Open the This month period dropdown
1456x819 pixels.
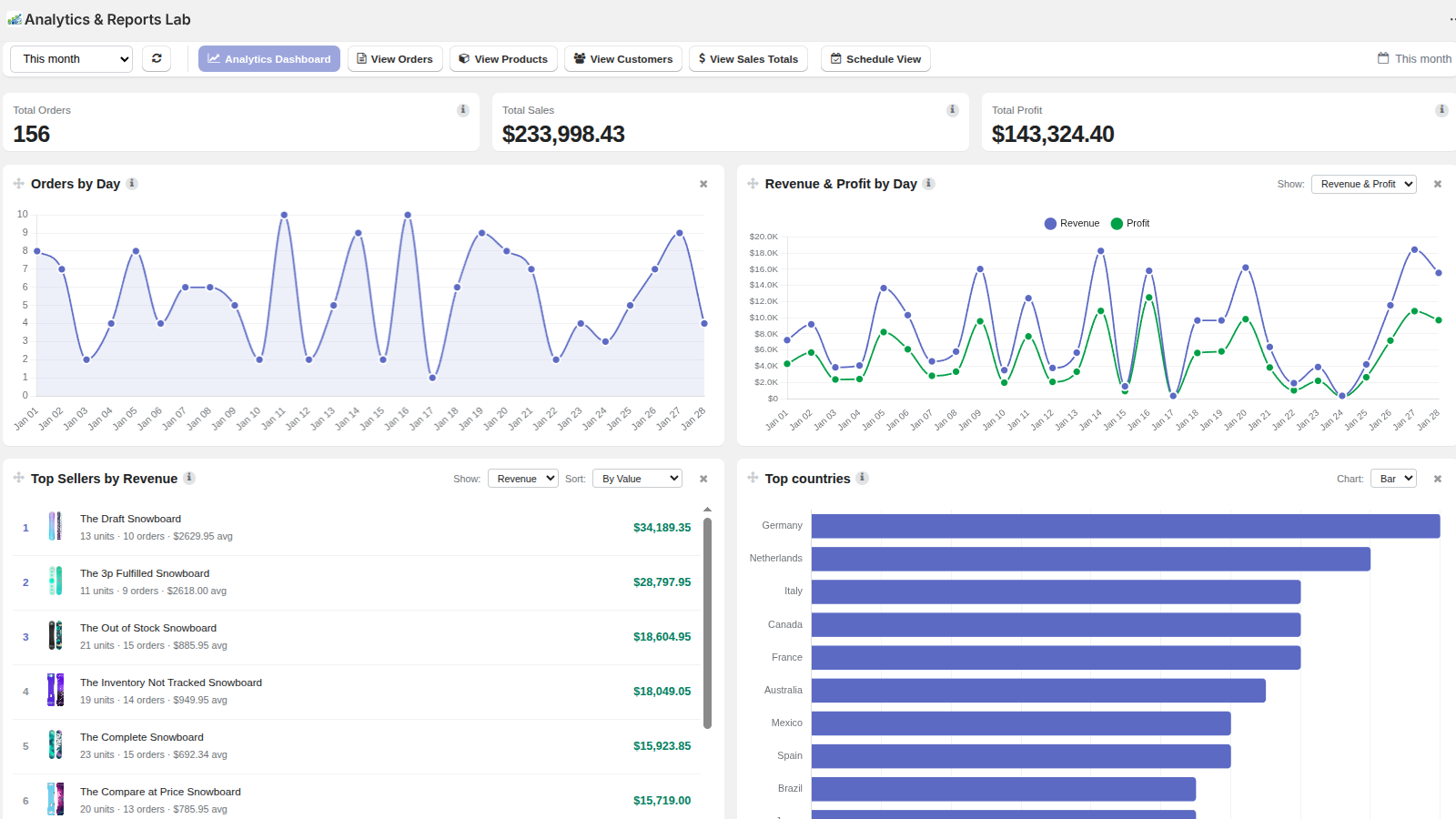[71, 59]
